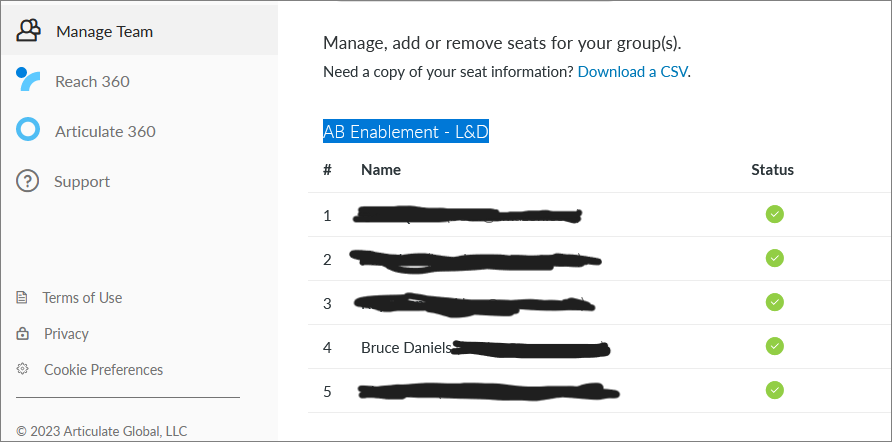Click green status checkmark in row 2
This screenshot has width=892, height=442.
(774, 258)
